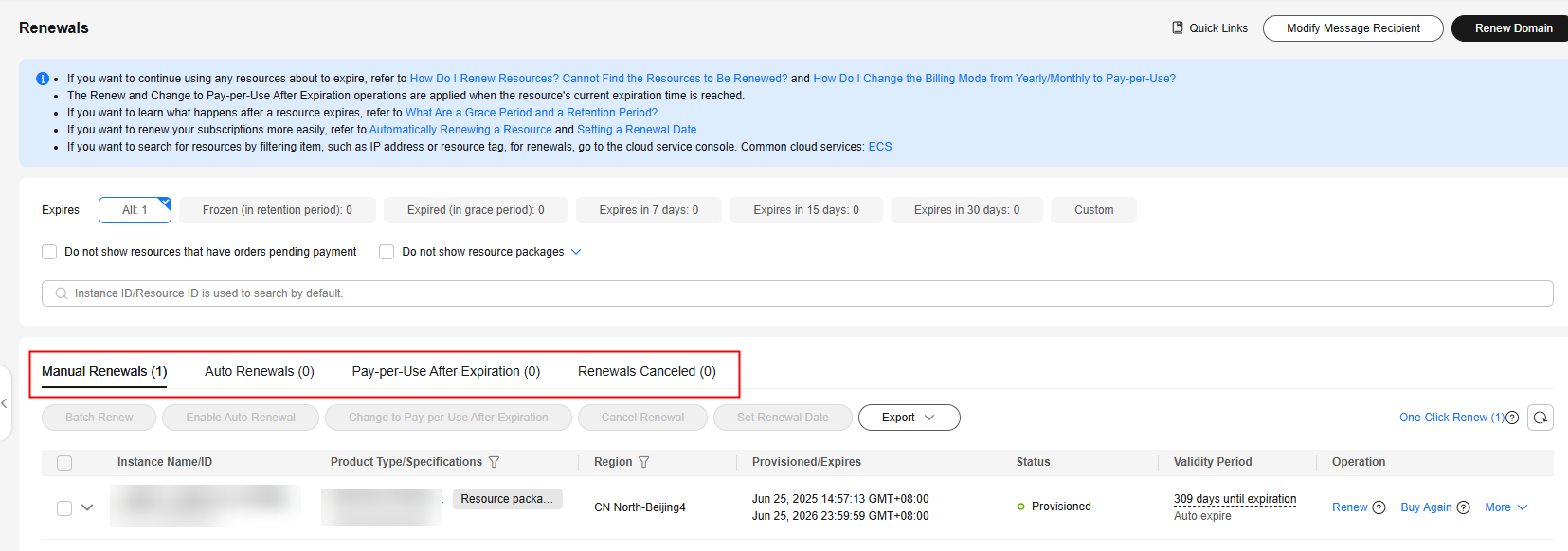Click the Instance ID/Resource ID search field

click(796, 293)
